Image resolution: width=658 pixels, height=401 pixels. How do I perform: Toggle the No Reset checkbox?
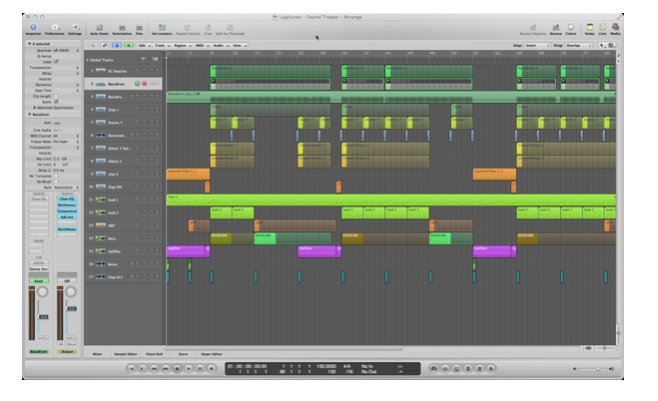point(56,182)
